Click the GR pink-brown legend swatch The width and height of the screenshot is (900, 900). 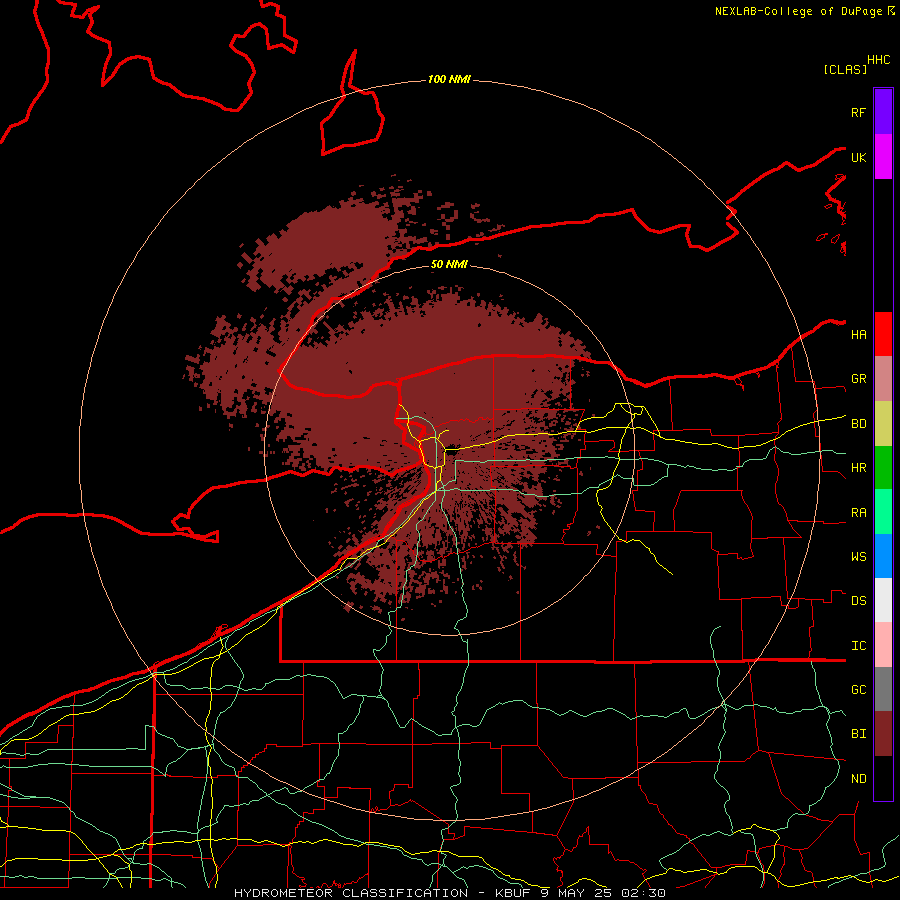[x=883, y=379]
